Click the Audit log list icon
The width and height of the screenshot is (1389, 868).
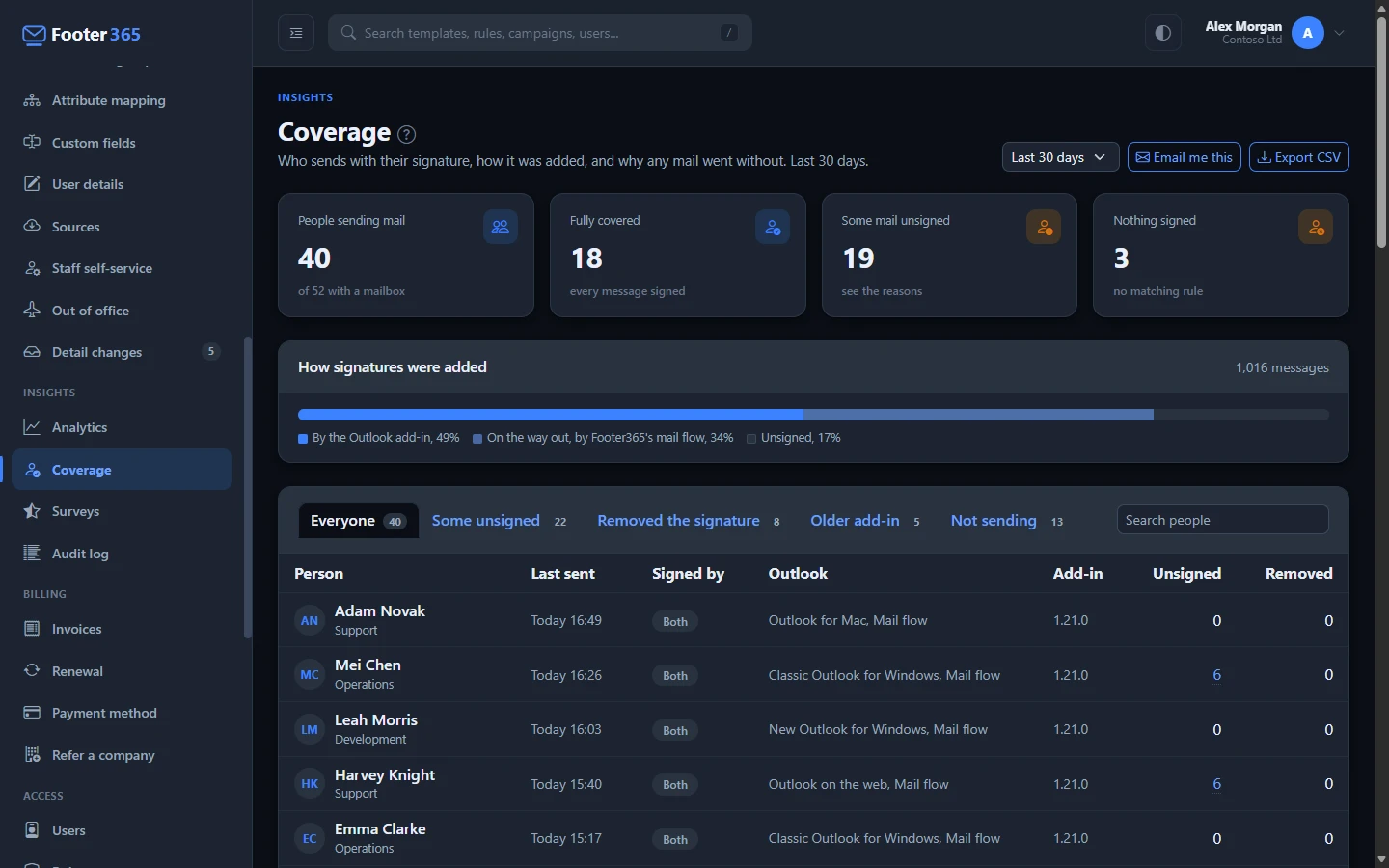pos(32,554)
